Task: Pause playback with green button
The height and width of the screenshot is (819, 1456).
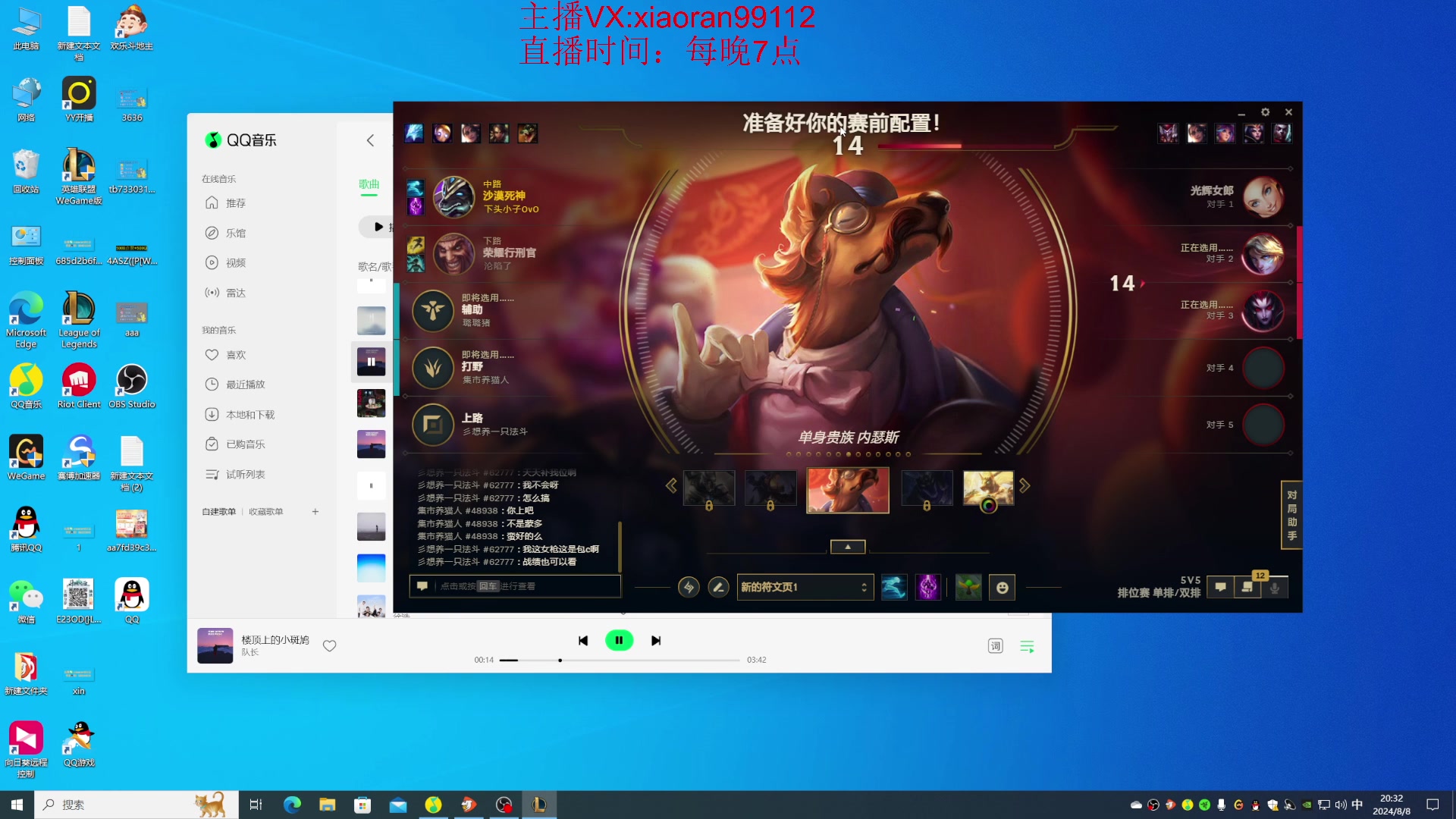Action: pos(619,641)
